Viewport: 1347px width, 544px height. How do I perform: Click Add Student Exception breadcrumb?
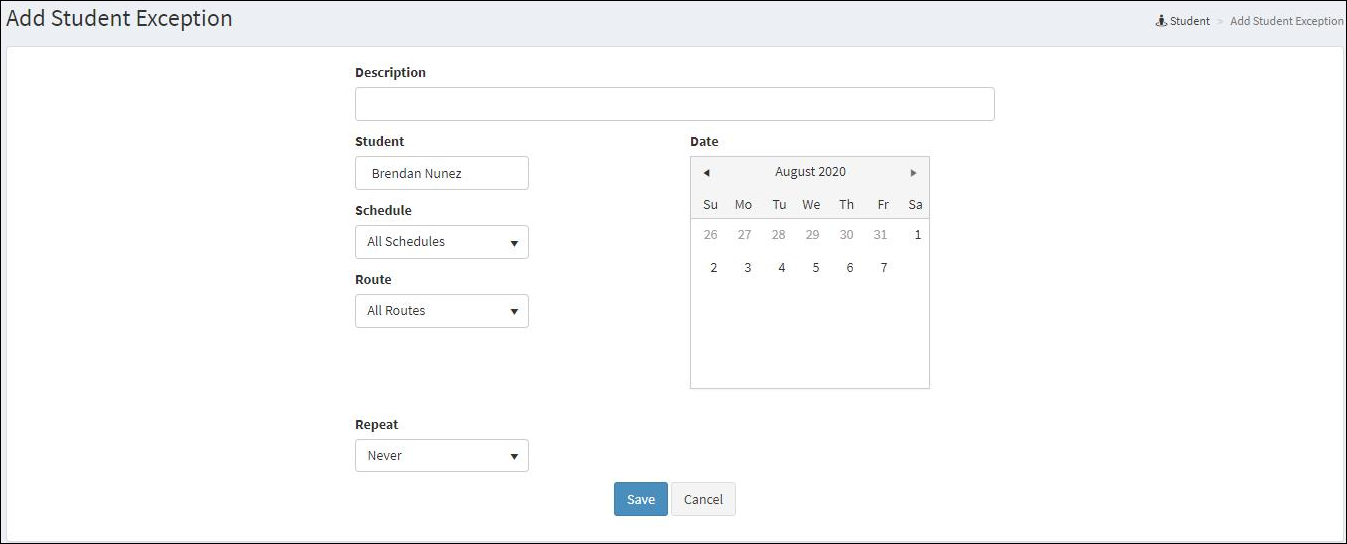(x=1287, y=20)
